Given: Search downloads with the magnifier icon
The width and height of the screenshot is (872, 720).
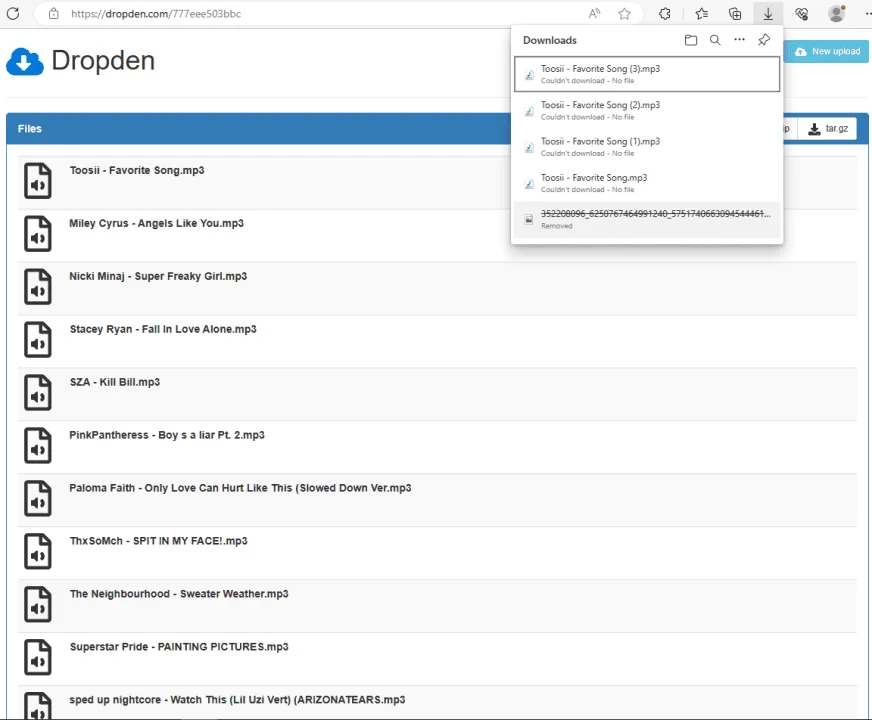Looking at the screenshot, I should [715, 40].
